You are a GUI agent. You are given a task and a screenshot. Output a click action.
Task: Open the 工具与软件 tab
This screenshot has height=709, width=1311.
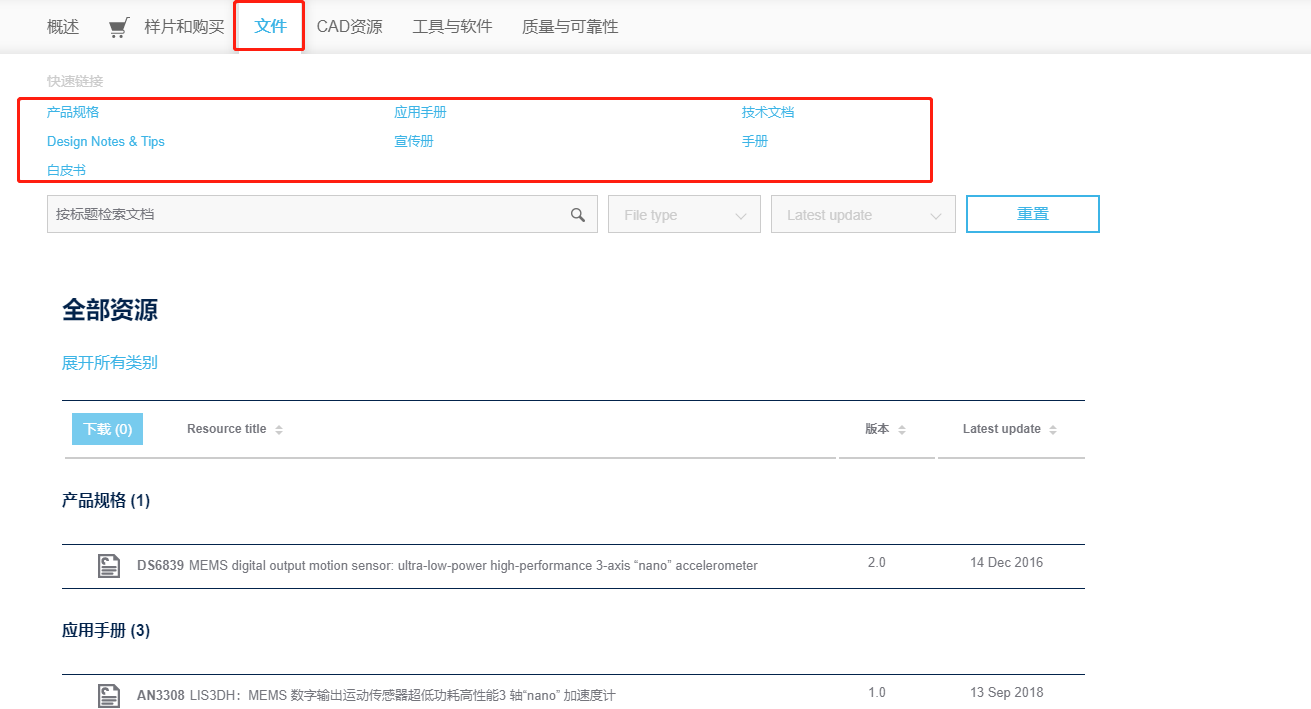[452, 27]
